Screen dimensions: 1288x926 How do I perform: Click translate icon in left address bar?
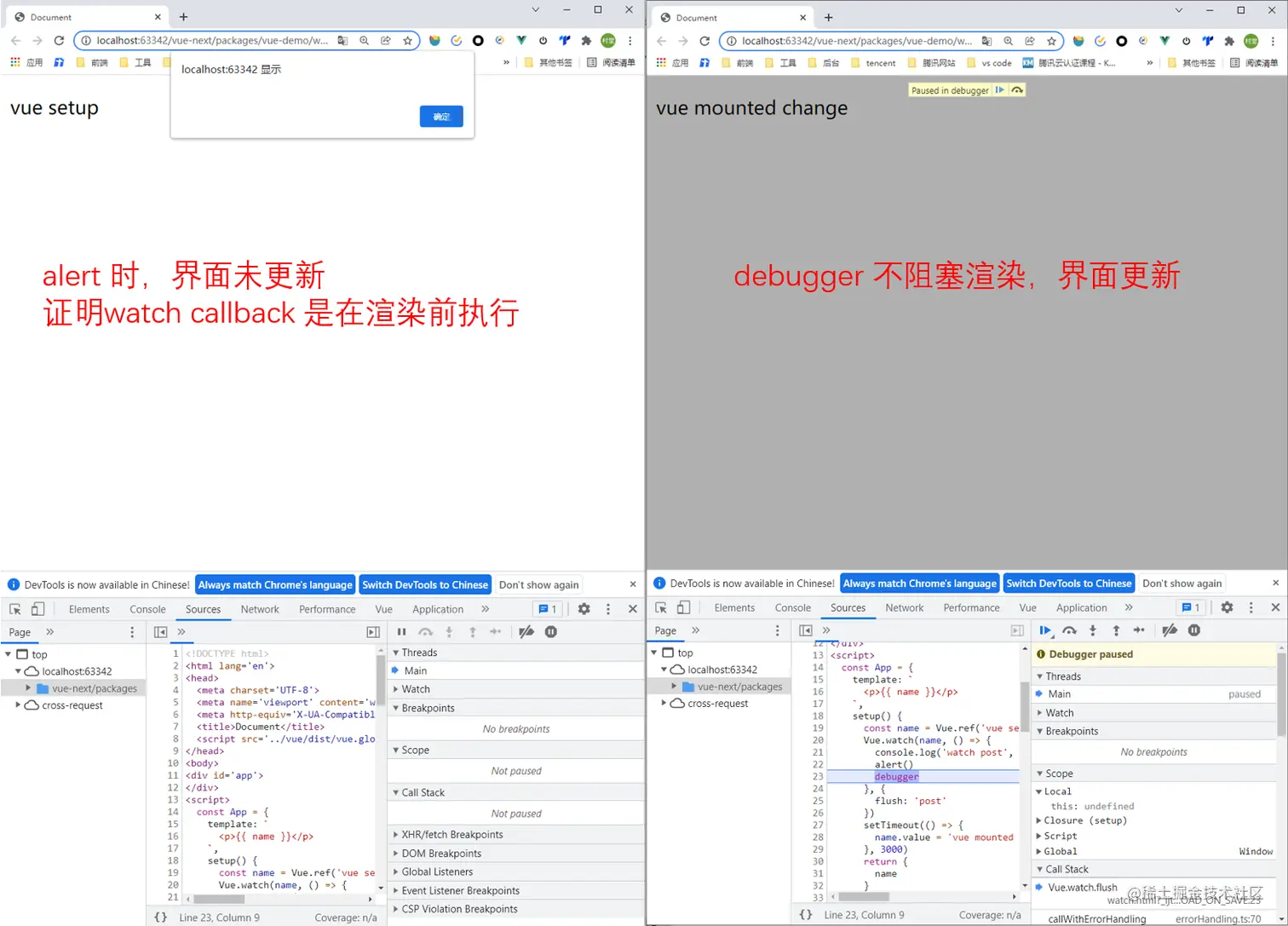(342, 40)
